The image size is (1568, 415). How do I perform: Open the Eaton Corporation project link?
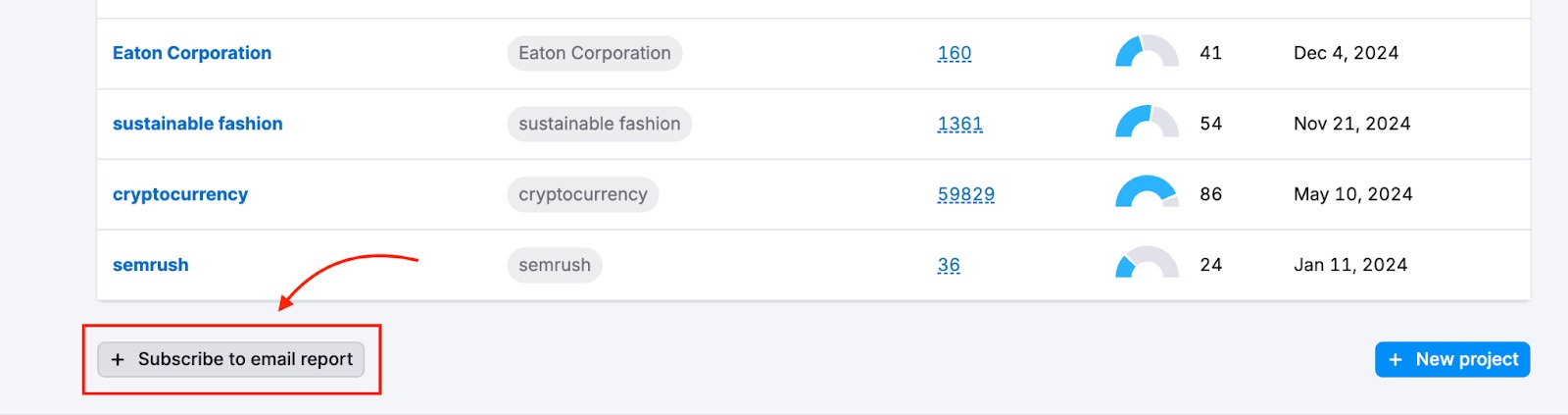click(192, 53)
